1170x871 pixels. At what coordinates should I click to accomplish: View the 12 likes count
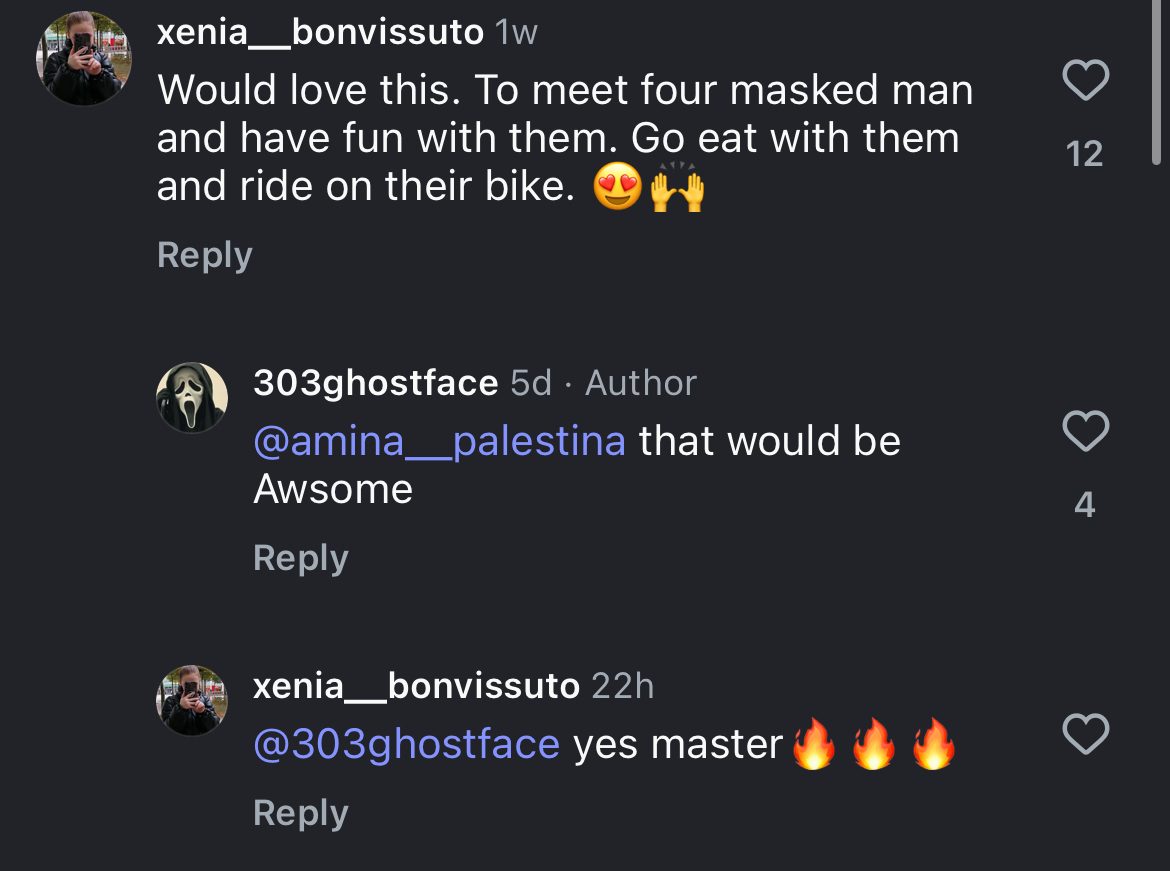(x=1085, y=154)
